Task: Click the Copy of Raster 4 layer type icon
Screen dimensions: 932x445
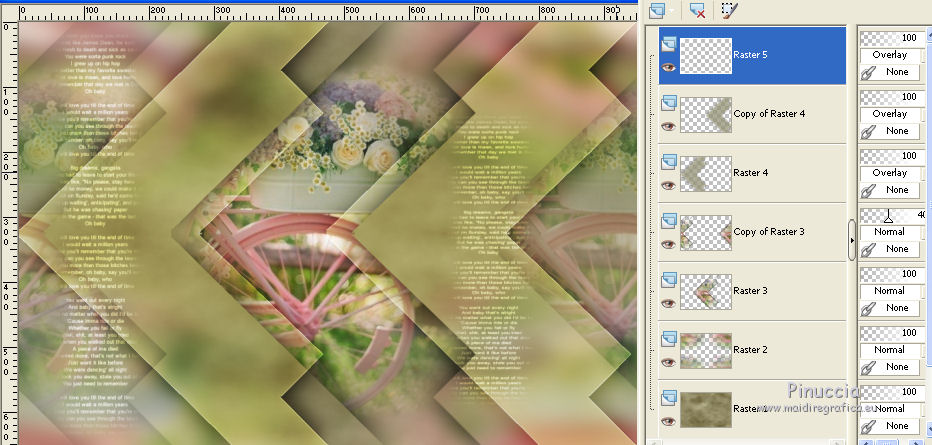Action: click(669, 102)
